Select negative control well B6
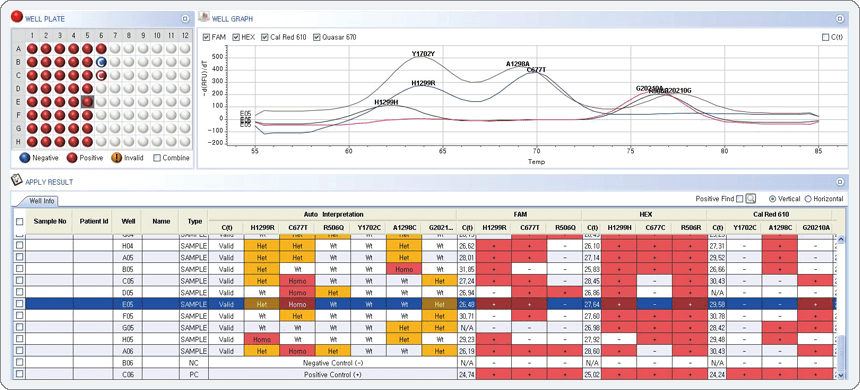 coord(101,61)
